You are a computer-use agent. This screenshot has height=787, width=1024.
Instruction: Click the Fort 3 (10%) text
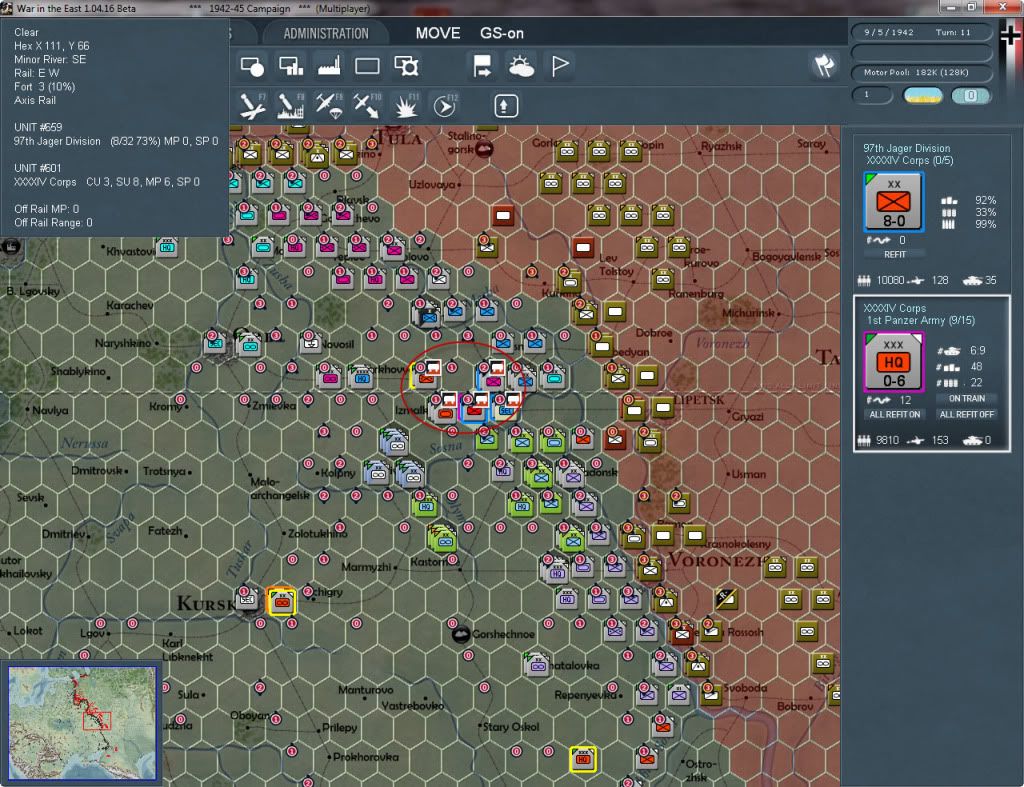tap(44, 87)
